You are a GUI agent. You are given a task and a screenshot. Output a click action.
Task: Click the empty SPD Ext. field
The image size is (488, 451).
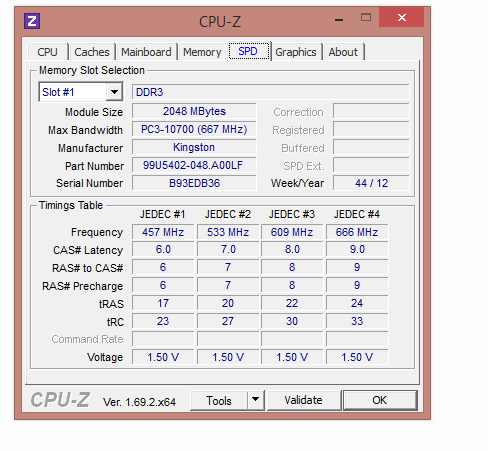click(371, 165)
